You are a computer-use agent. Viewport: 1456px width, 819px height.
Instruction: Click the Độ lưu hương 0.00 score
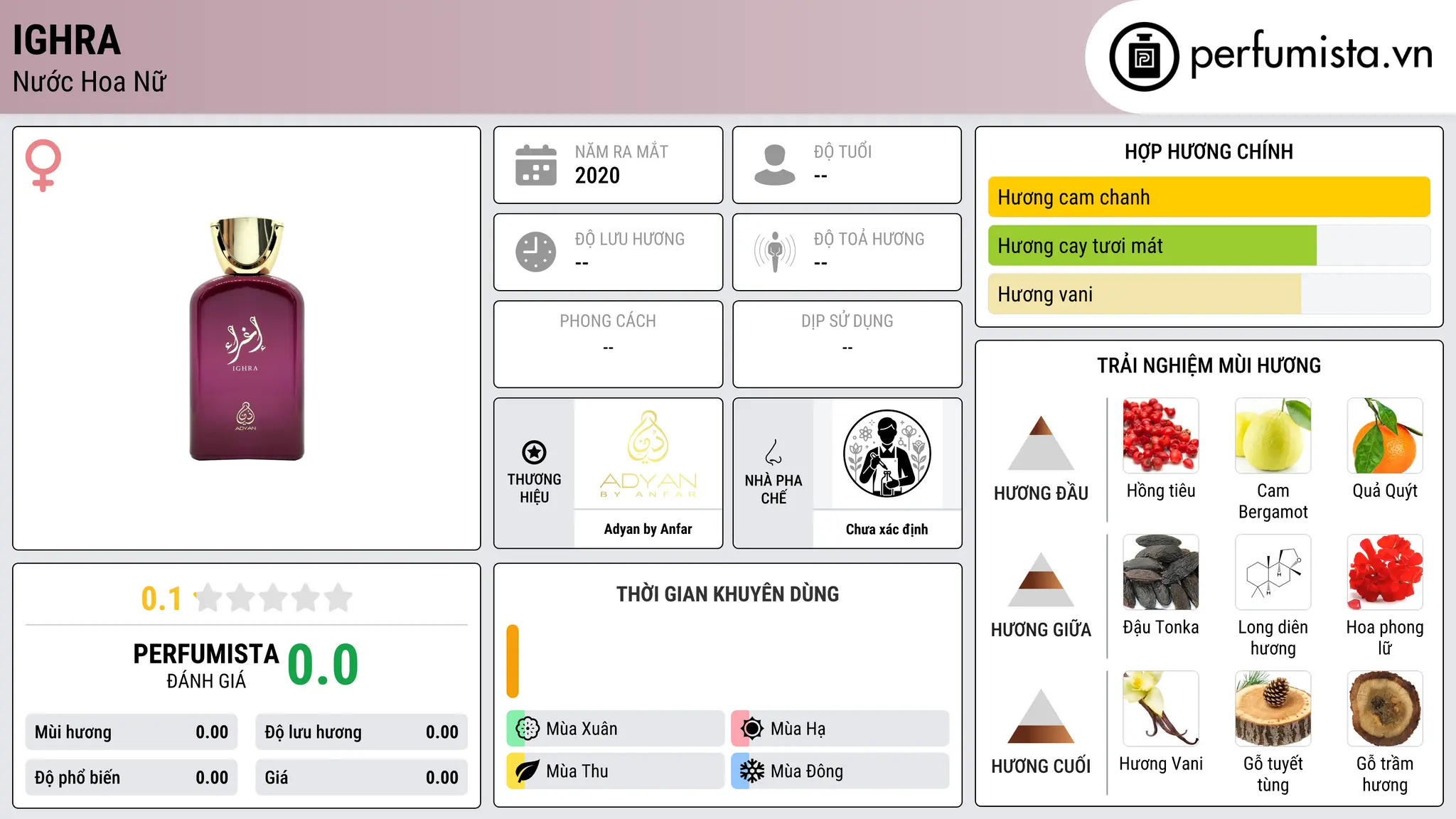(362, 732)
